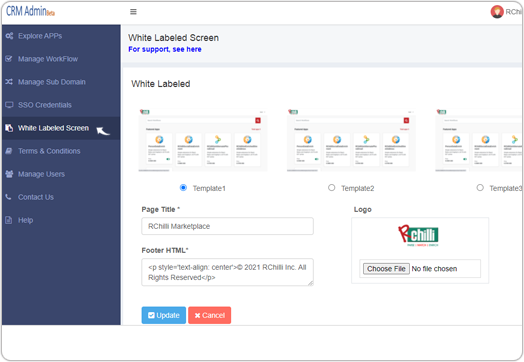524x362 pixels.
Task: Click the Cancel button
Action: [x=210, y=315]
